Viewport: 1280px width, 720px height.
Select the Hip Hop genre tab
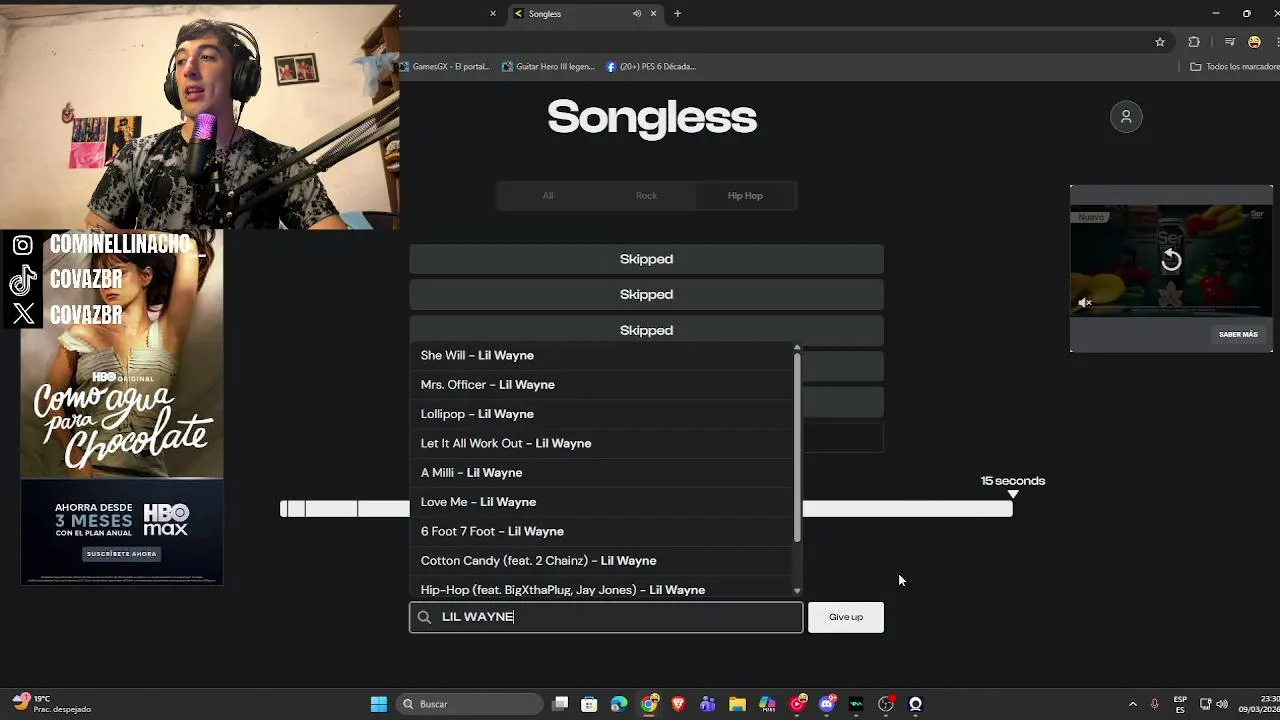pos(745,196)
